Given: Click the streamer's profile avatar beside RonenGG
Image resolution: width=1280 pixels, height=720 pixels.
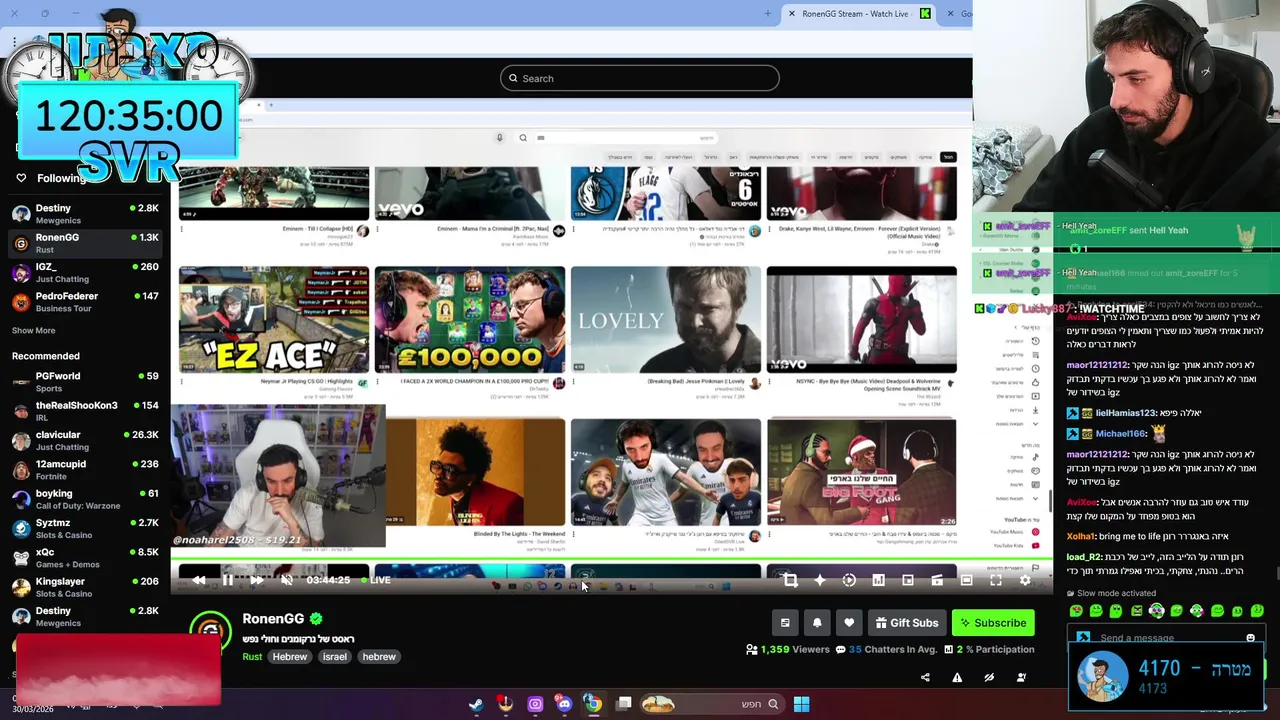Looking at the screenshot, I should (x=210, y=630).
